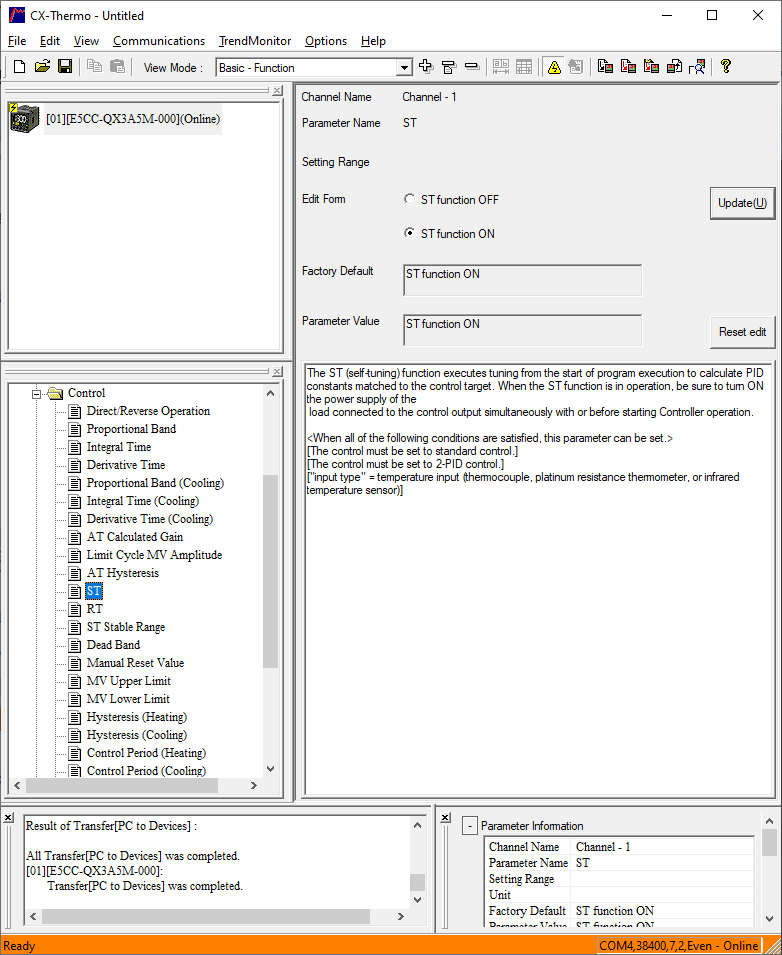Image resolution: width=782 pixels, height=955 pixels.
Task: Click the second red transfer toolbar icon
Action: click(628, 67)
